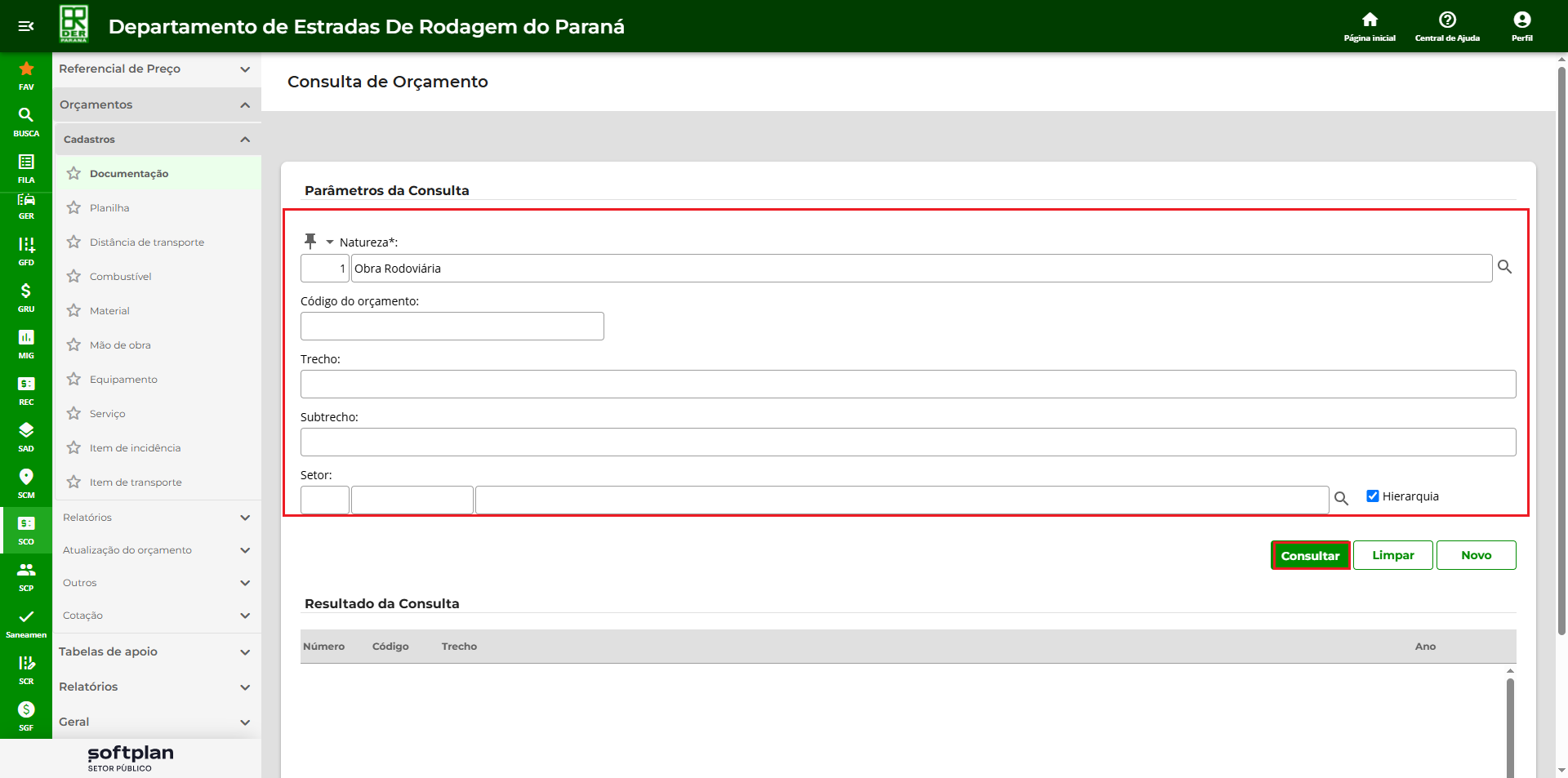Image resolution: width=1568 pixels, height=778 pixels.
Task: Click the Limpar button
Action: coord(1392,555)
